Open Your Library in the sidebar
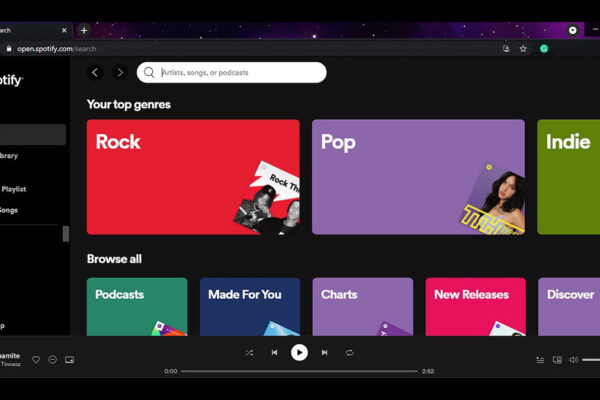The image size is (600, 400). coord(8,155)
